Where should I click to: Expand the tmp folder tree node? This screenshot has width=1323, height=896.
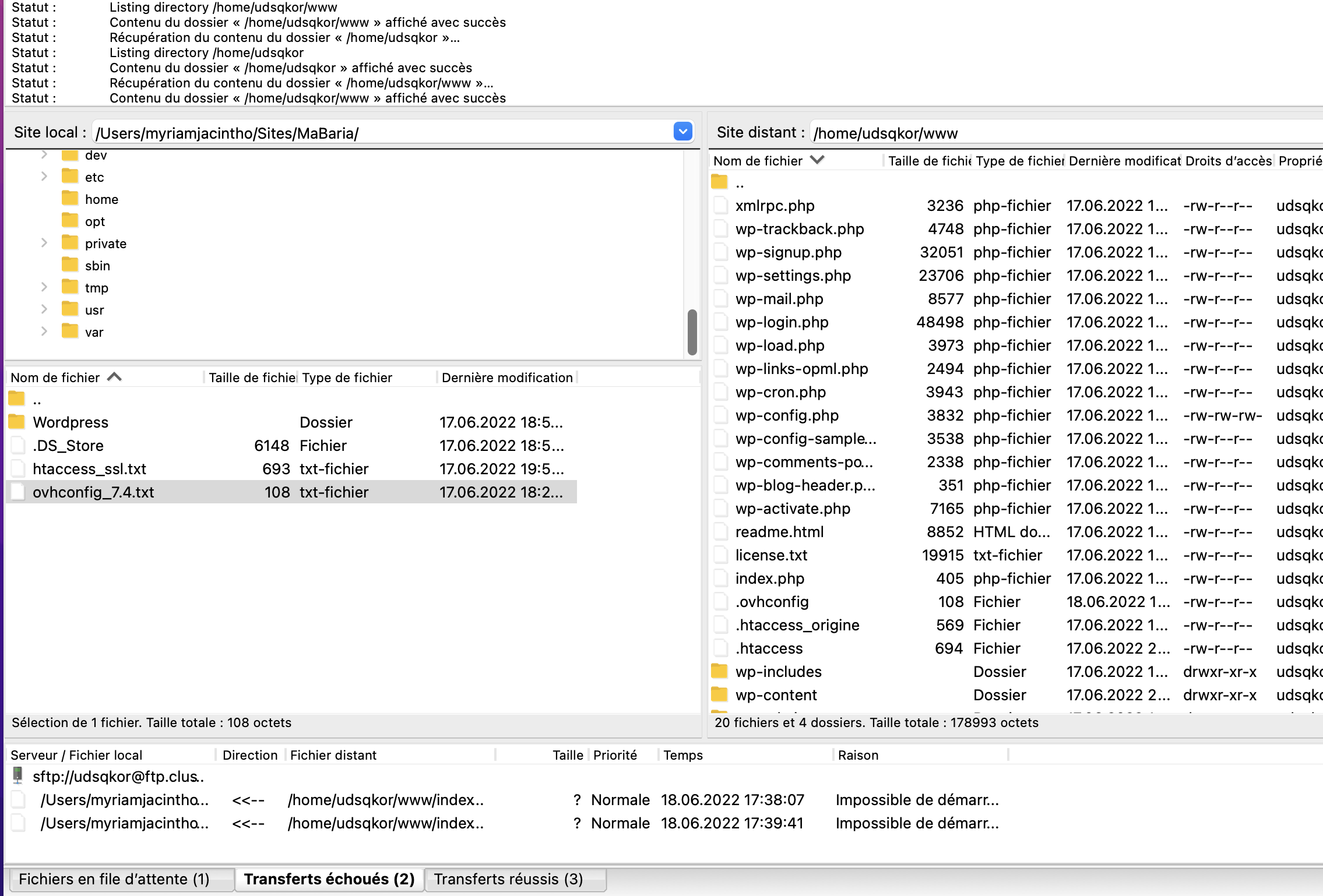tap(44, 287)
